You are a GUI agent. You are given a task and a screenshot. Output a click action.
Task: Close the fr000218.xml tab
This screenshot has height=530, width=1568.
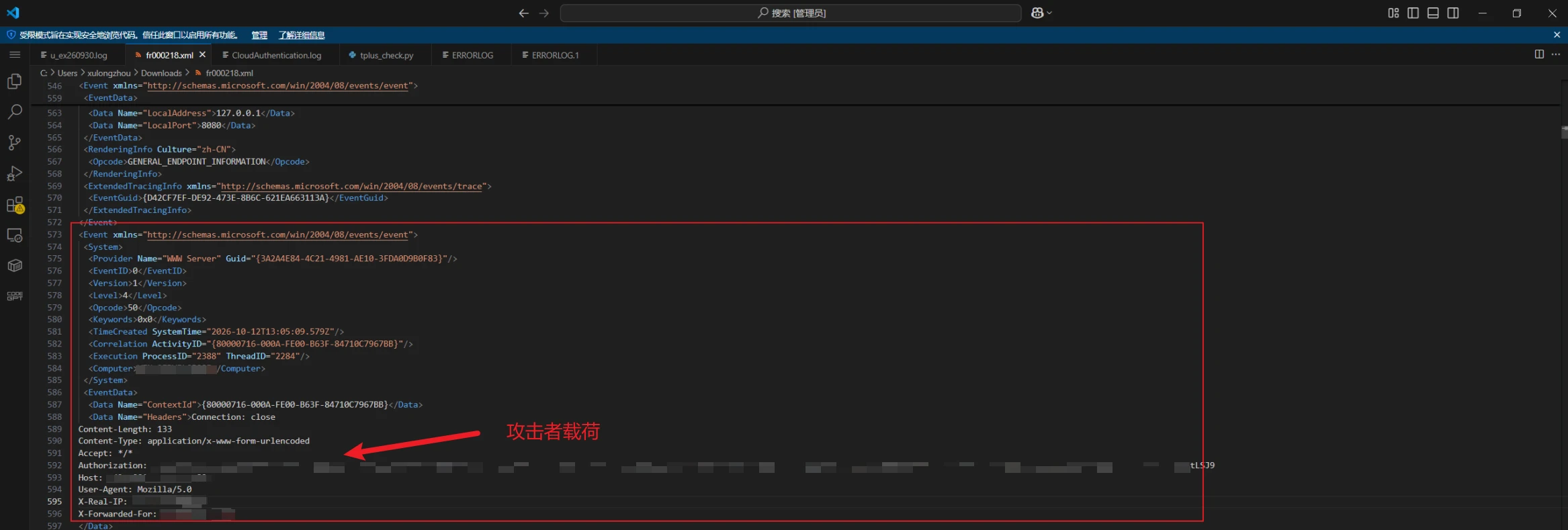point(202,54)
